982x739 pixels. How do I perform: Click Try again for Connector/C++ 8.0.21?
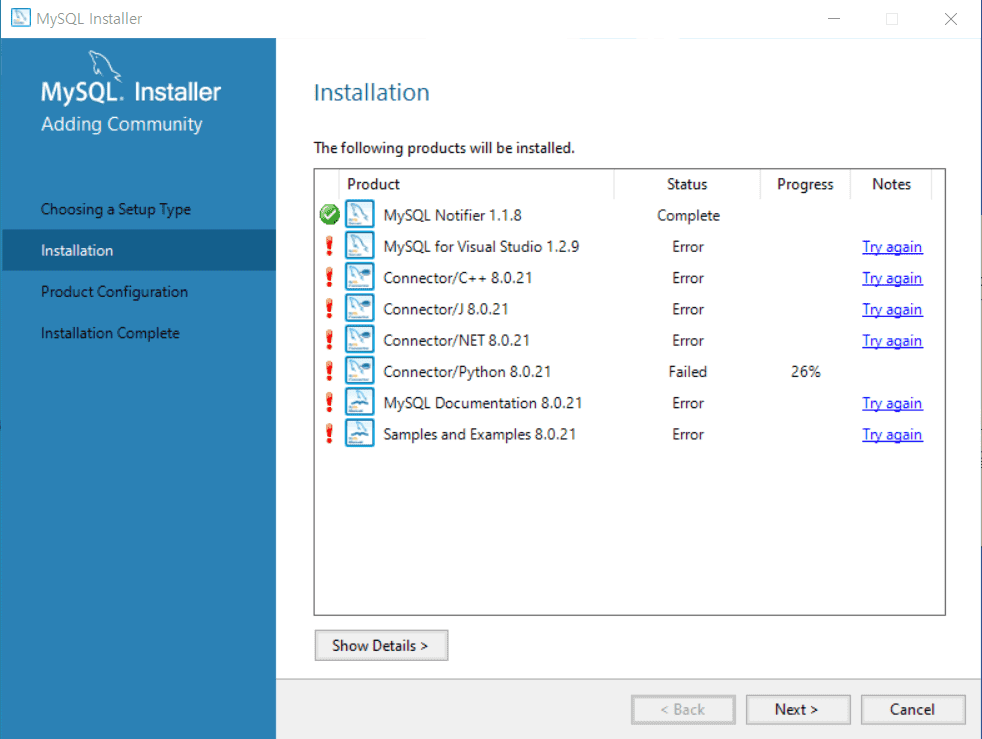[x=892, y=278]
